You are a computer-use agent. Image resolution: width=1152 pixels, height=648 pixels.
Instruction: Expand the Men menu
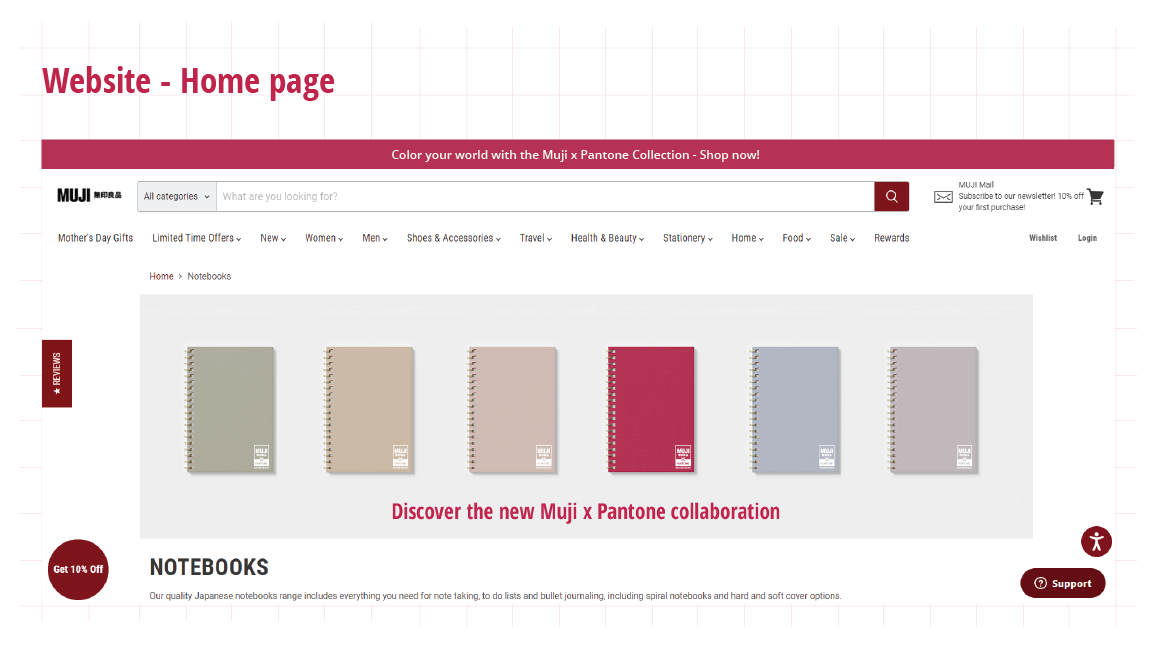pos(375,238)
